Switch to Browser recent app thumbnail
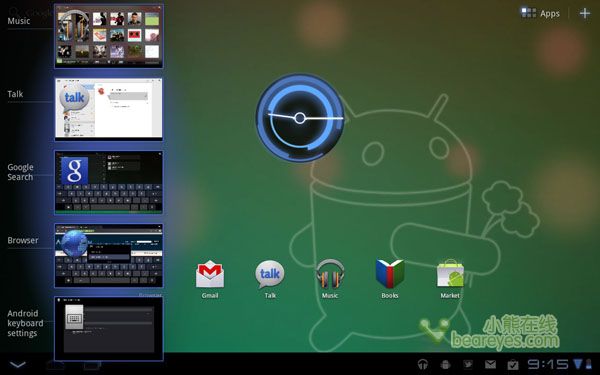The image size is (600, 375). coord(109,256)
